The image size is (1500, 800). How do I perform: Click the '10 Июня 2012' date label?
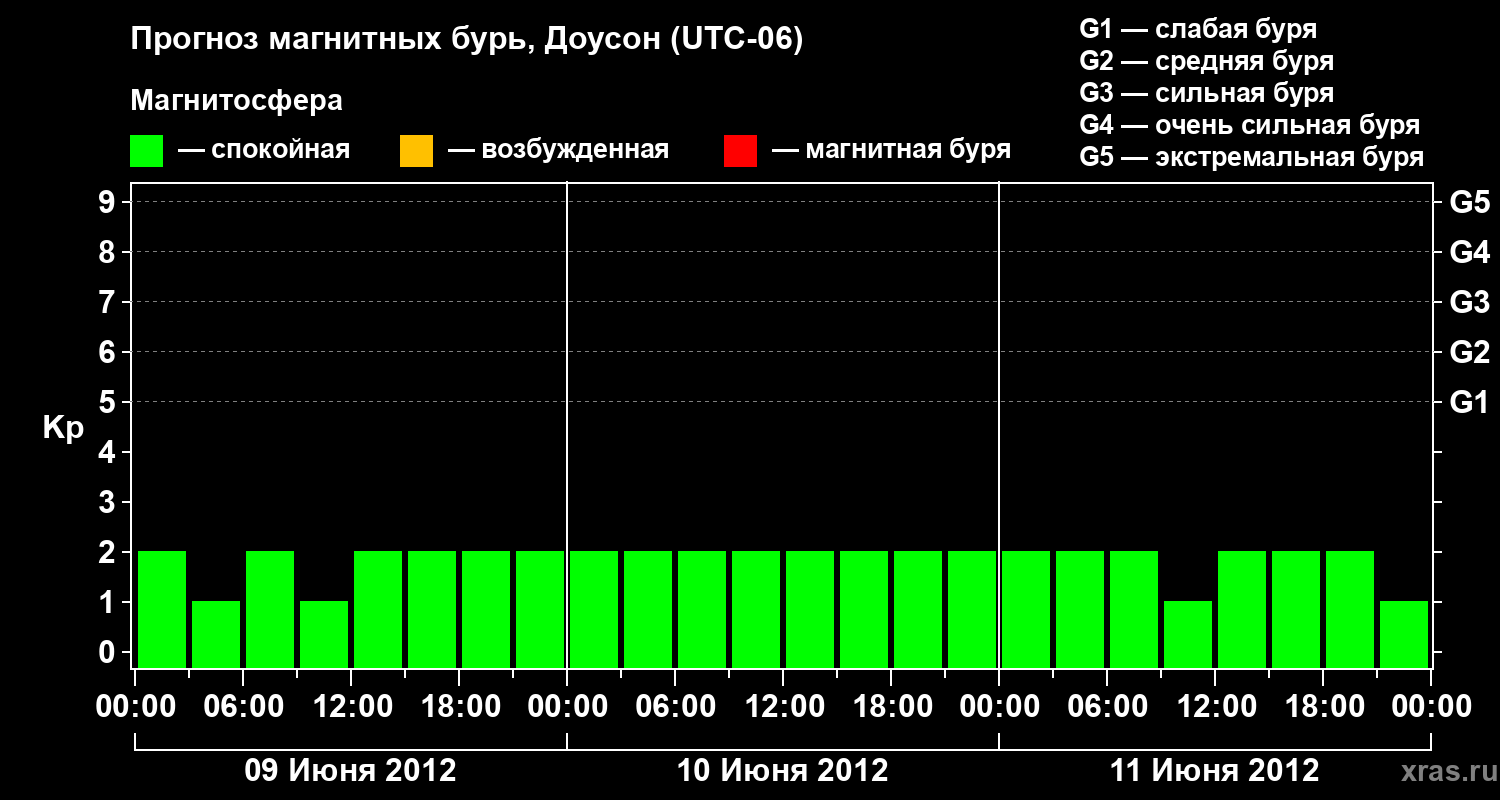point(783,771)
